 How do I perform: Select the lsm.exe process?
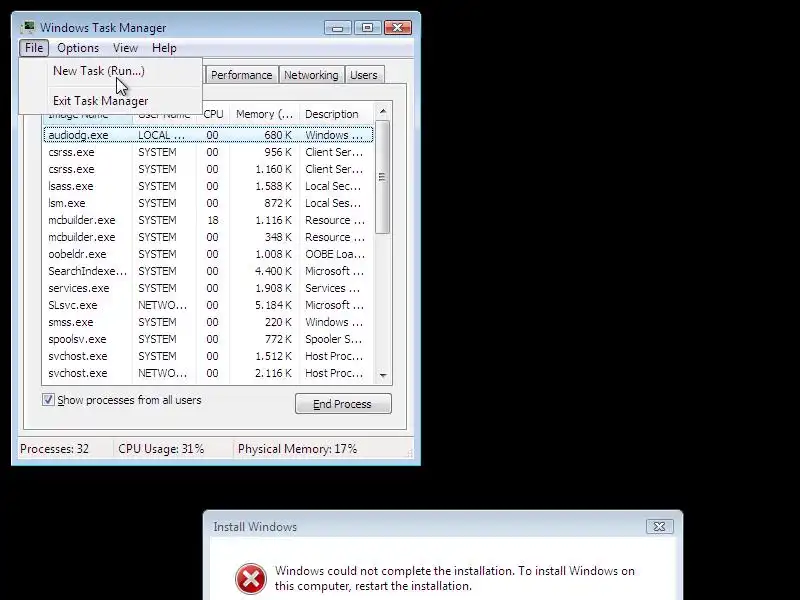pyautogui.click(x=208, y=203)
